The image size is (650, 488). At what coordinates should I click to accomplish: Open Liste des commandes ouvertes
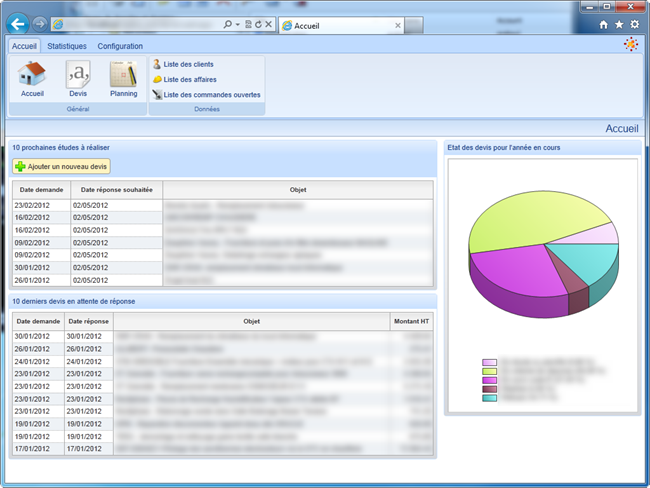tap(211, 95)
